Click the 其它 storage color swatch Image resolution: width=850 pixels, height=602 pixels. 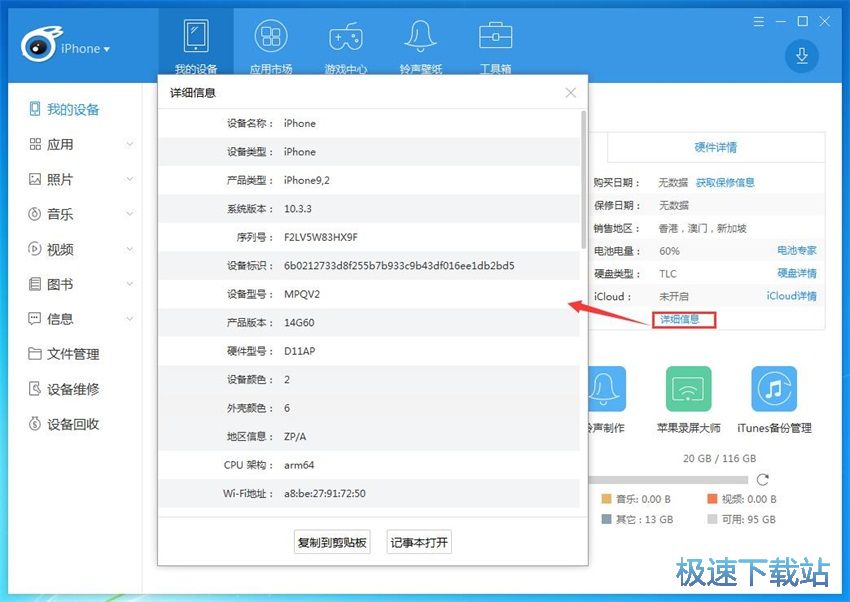607,519
